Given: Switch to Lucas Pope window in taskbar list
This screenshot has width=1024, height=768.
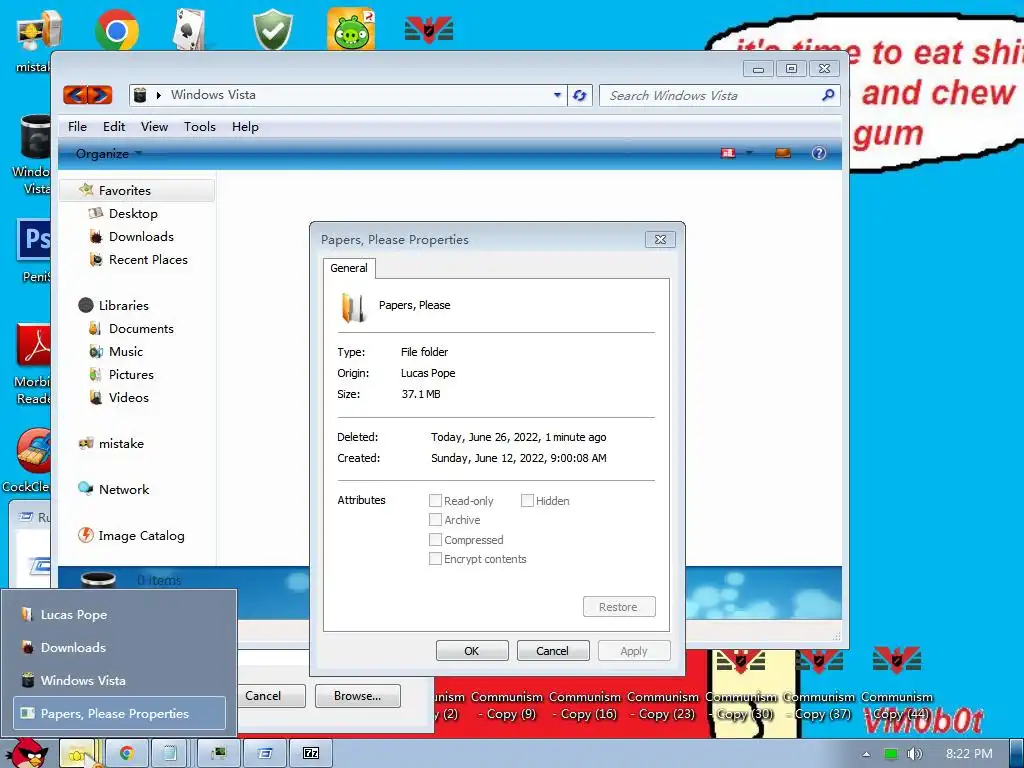Looking at the screenshot, I should click(x=120, y=615).
